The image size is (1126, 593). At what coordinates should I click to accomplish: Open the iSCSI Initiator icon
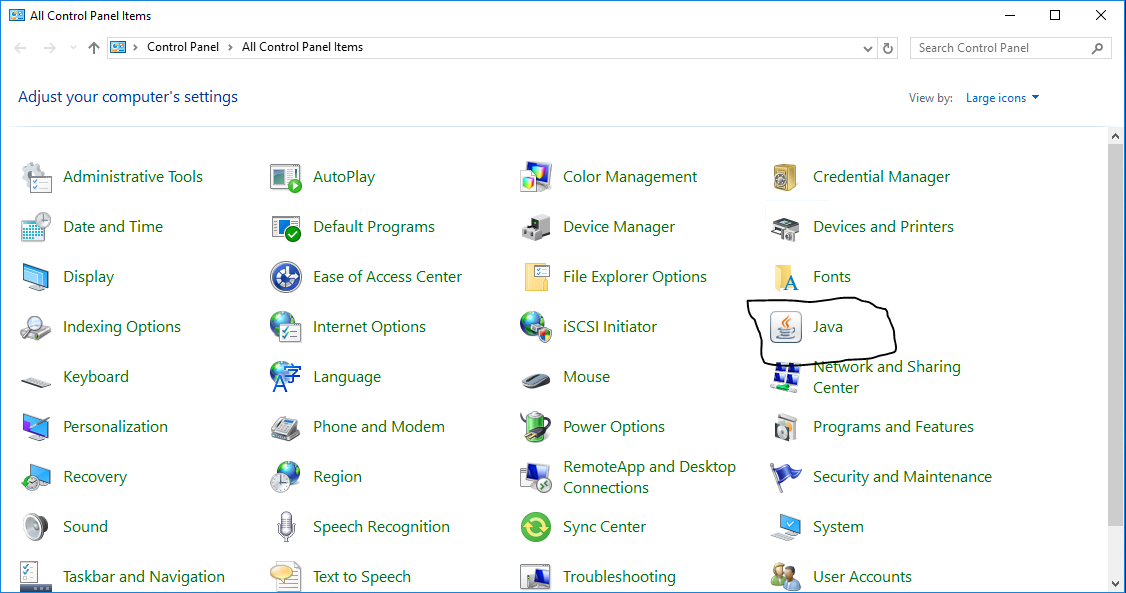(x=536, y=327)
